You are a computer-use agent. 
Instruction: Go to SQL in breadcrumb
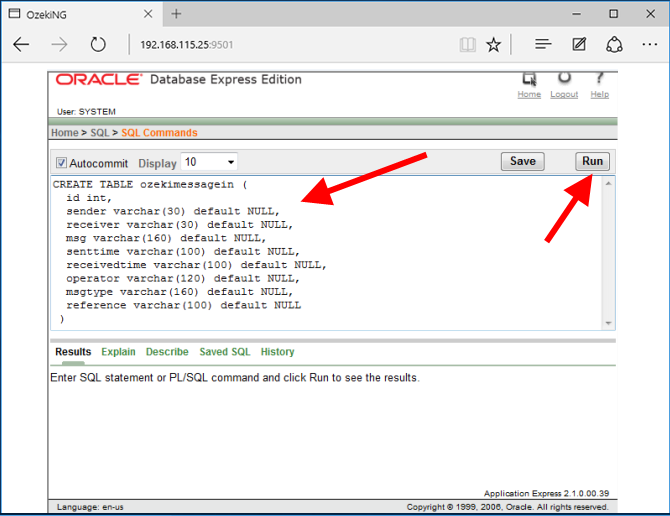click(100, 133)
